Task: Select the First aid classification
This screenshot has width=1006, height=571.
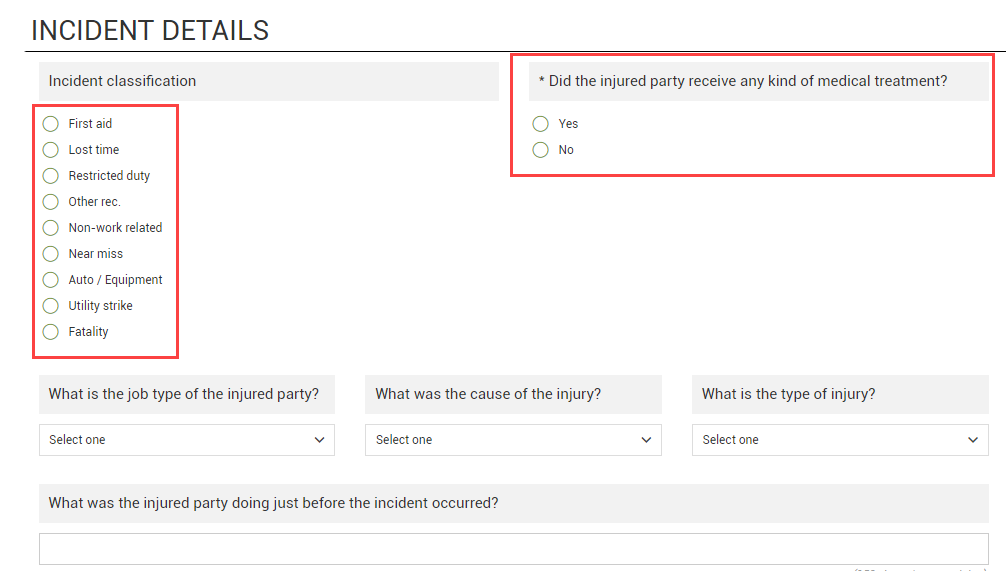Action: click(x=51, y=124)
